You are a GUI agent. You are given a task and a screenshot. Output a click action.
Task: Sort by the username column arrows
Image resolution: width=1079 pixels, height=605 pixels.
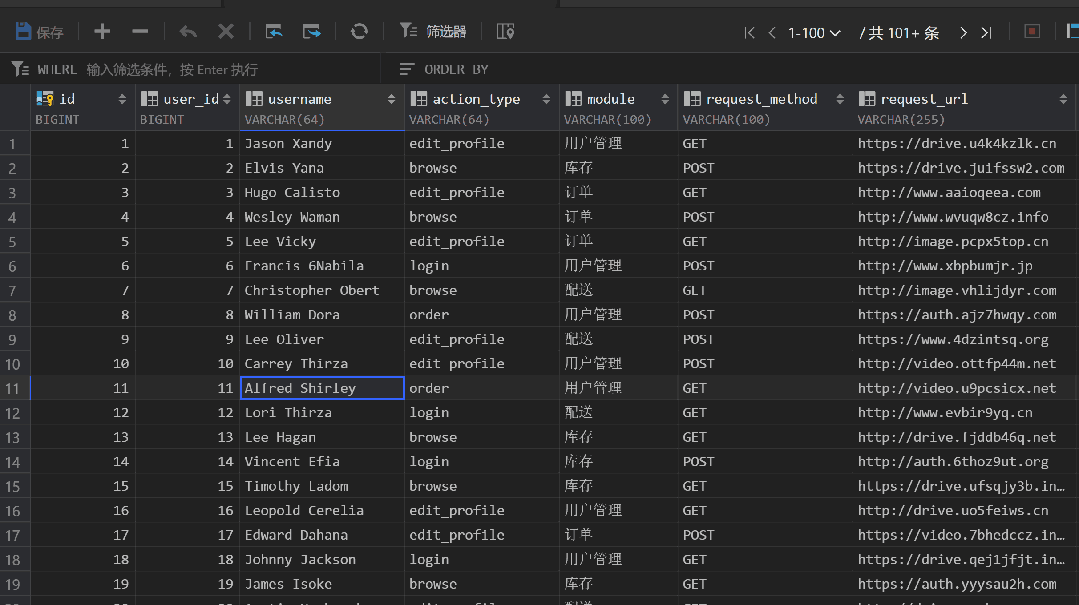click(x=391, y=99)
